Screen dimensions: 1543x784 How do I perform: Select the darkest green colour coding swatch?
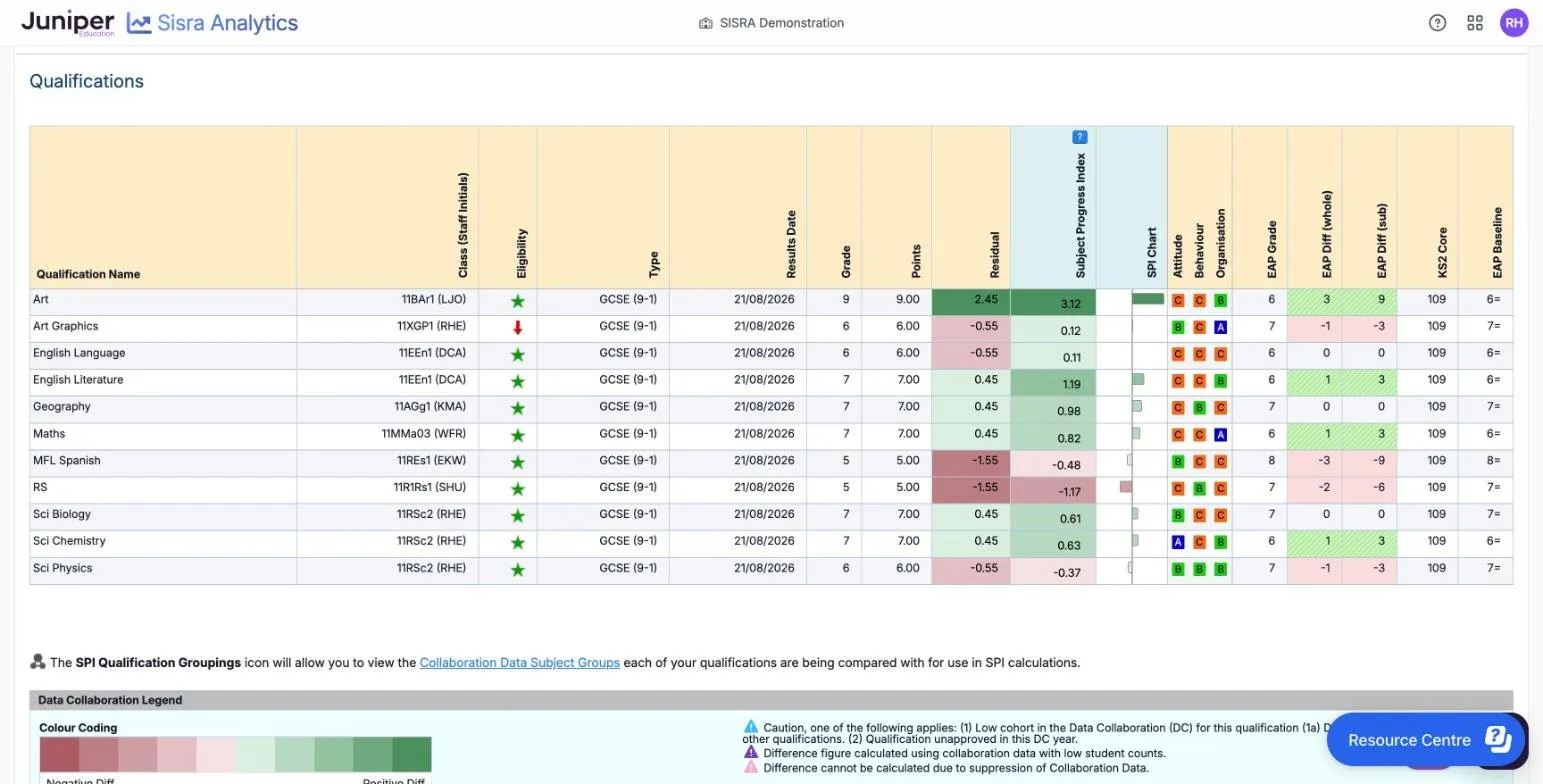tap(412, 754)
